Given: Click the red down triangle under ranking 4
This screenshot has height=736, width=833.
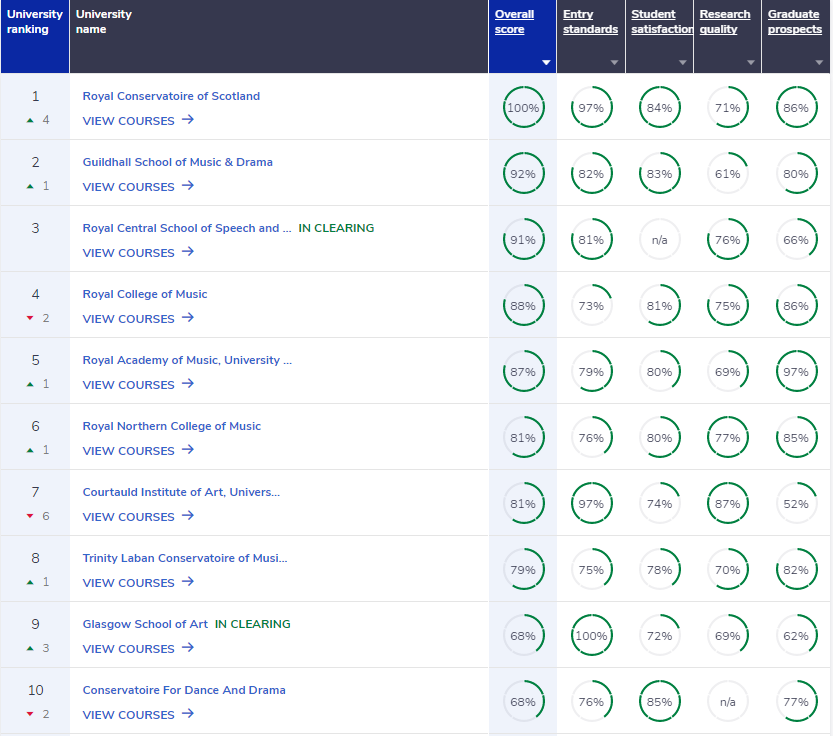Looking at the screenshot, I should pos(29,318).
